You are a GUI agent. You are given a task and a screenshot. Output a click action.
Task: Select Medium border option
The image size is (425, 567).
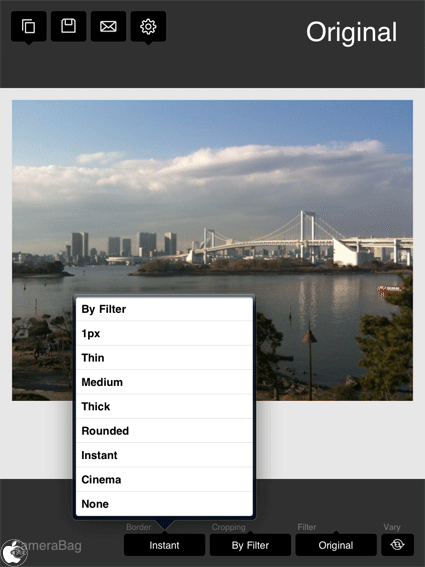point(164,382)
